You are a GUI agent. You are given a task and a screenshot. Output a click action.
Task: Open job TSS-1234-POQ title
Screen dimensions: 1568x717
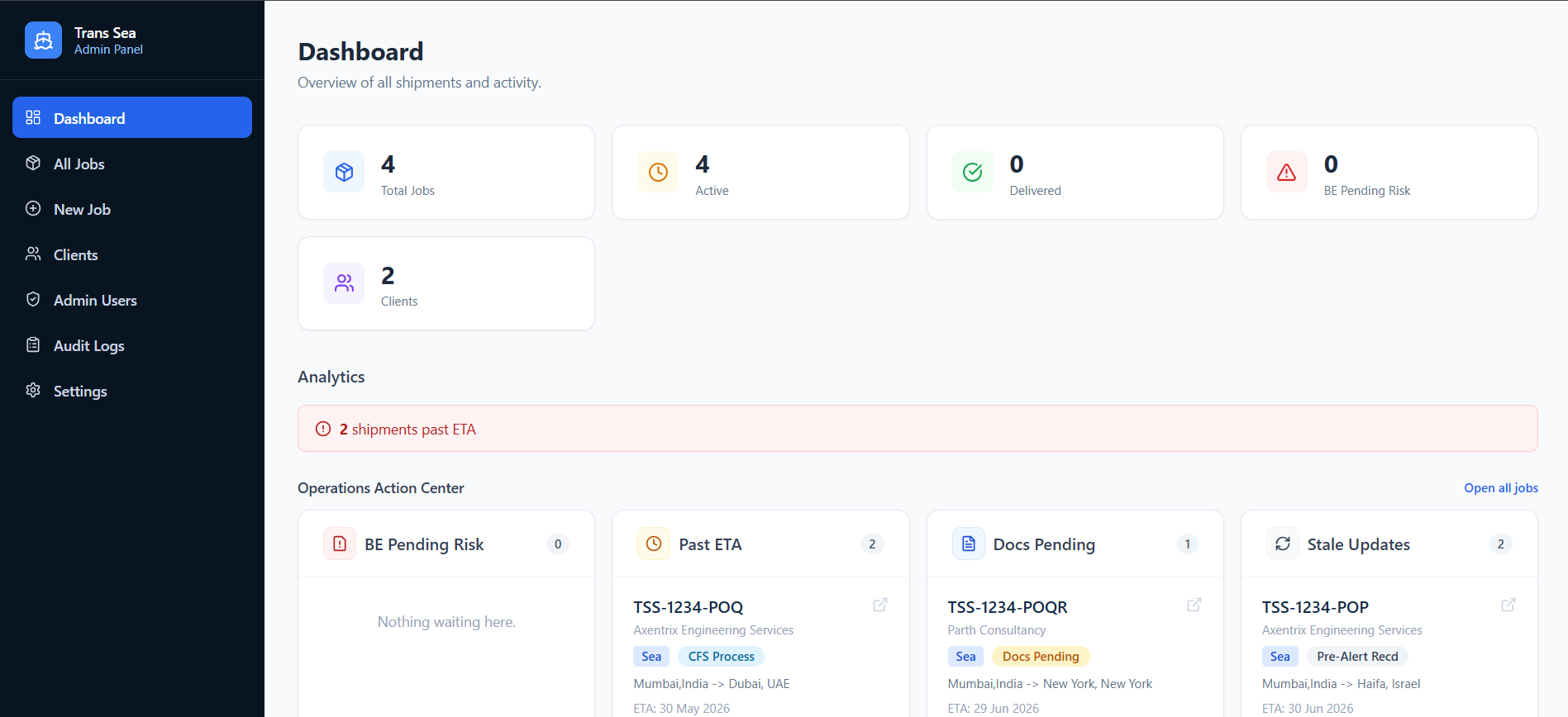[x=688, y=607]
